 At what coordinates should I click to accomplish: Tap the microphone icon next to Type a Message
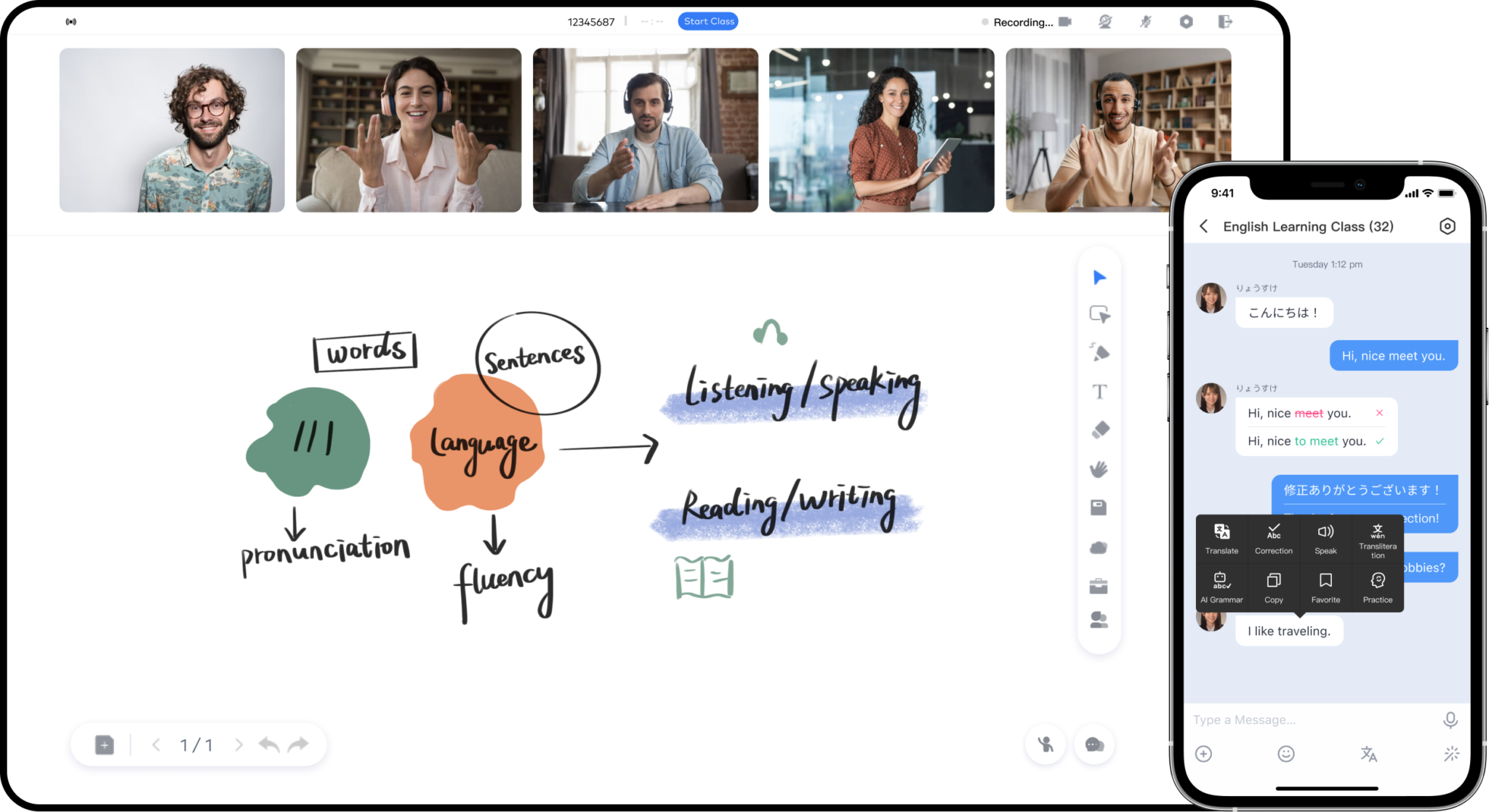[1450, 720]
